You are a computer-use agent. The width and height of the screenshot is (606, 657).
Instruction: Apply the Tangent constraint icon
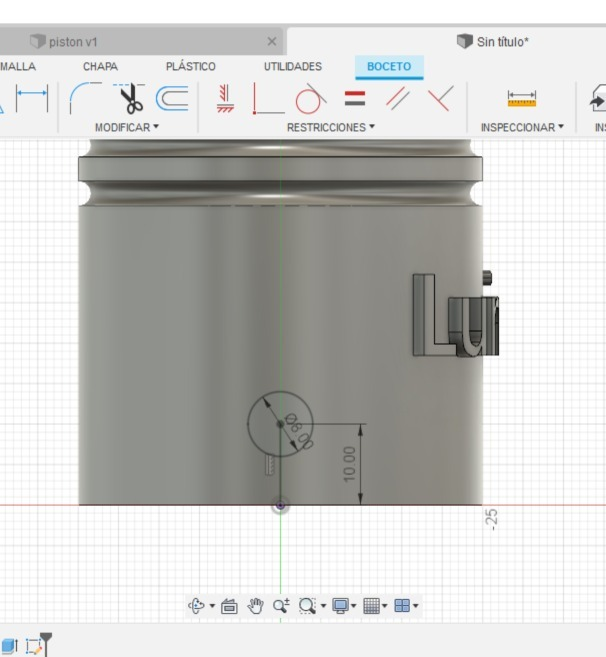(311, 98)
